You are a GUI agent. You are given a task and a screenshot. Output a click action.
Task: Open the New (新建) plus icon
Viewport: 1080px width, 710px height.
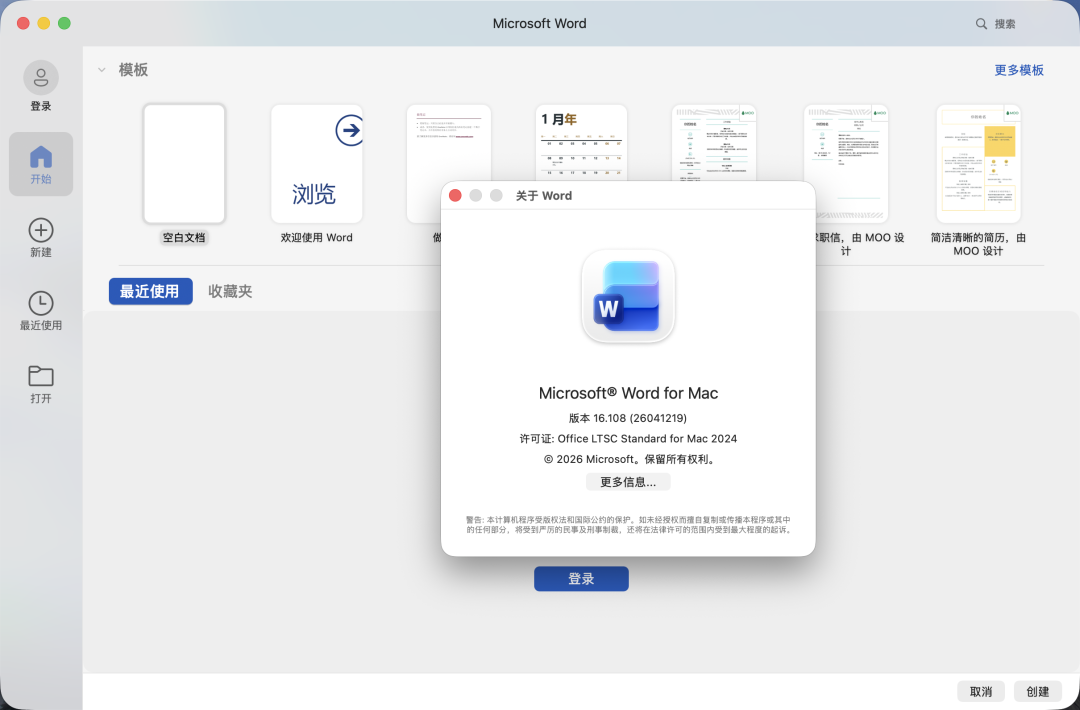(41, 230)
